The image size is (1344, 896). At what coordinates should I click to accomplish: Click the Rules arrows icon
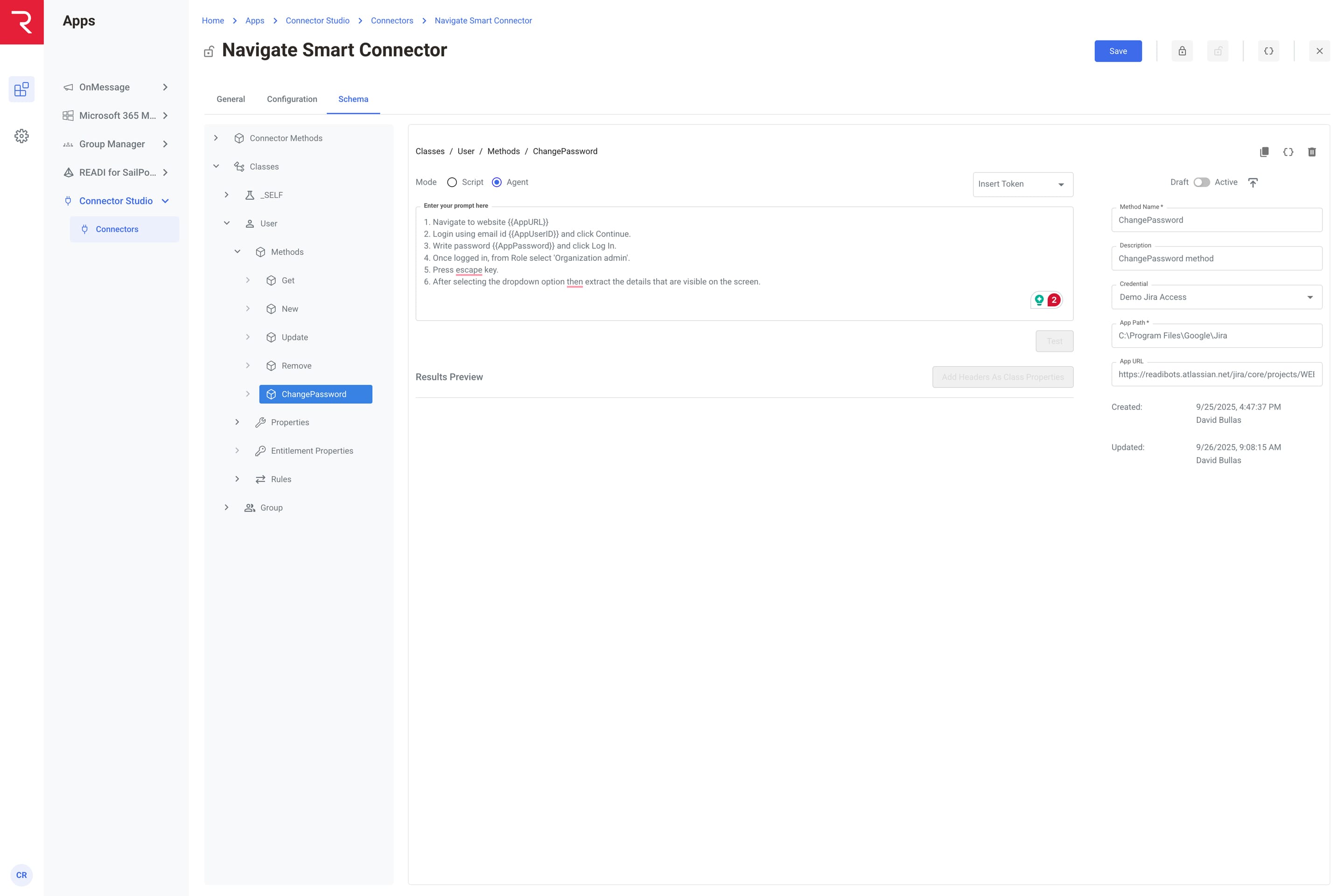pyautogui.click(x=260, y=479)
